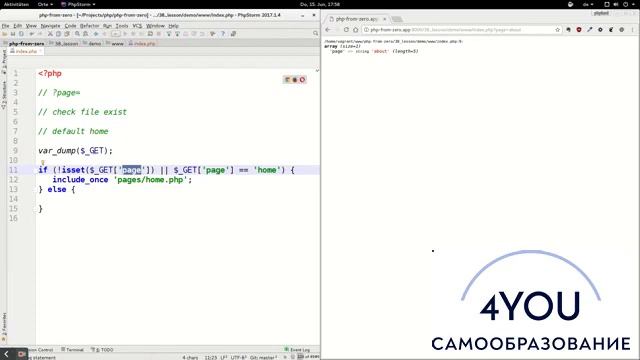Open the Chrome three-dot menu
The height and width of the screenshot is (360, 640).
tap(633, 30)
